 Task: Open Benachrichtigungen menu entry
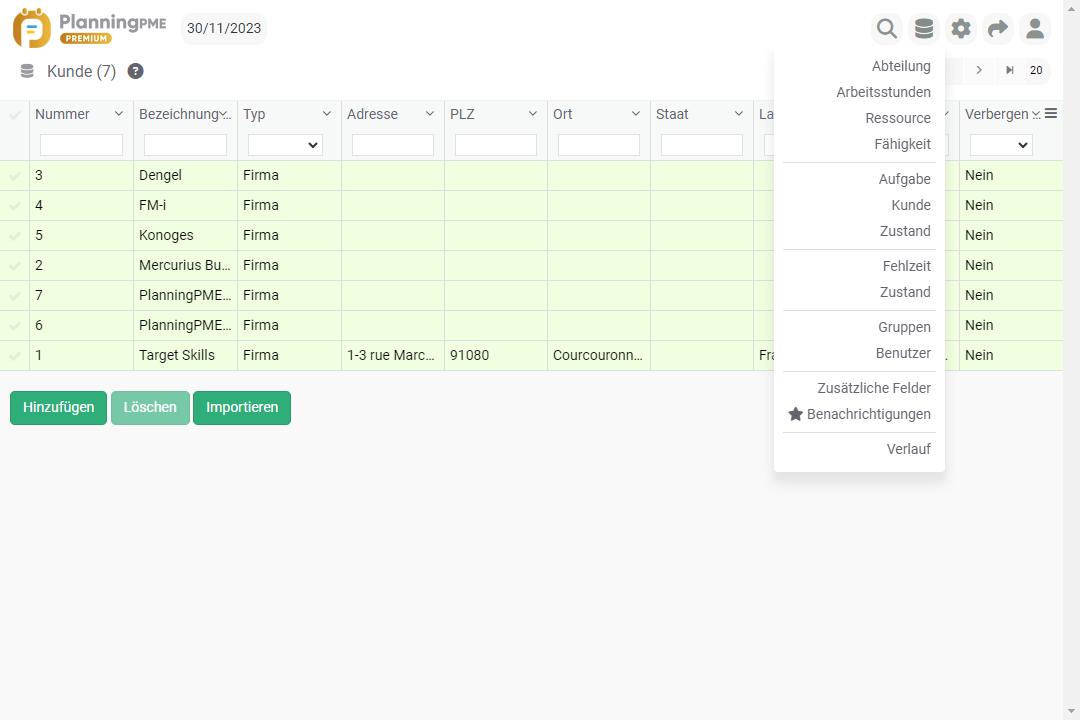[x=868, y=414]
